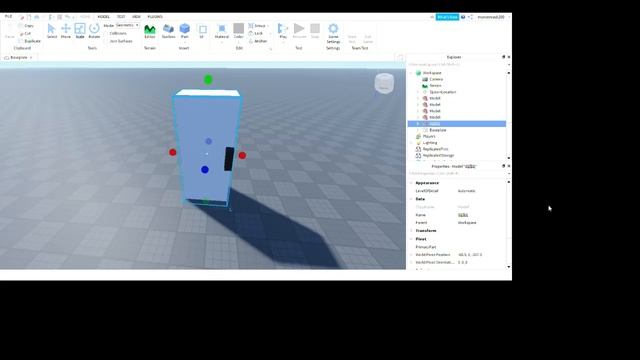Screen dimensions: 640x360
Task: Select Terrain in Explorer
Action: point(435,86)
